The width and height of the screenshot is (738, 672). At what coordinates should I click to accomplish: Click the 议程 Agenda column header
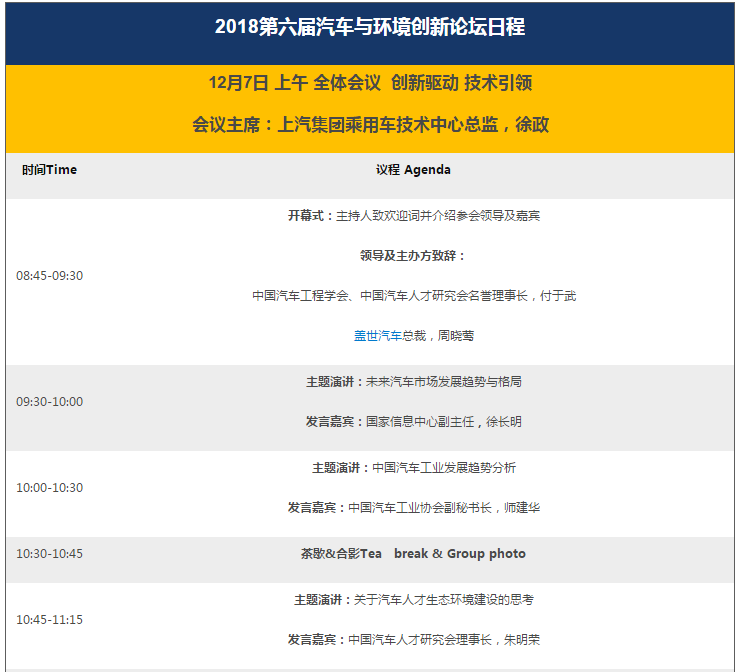point(413,170)
